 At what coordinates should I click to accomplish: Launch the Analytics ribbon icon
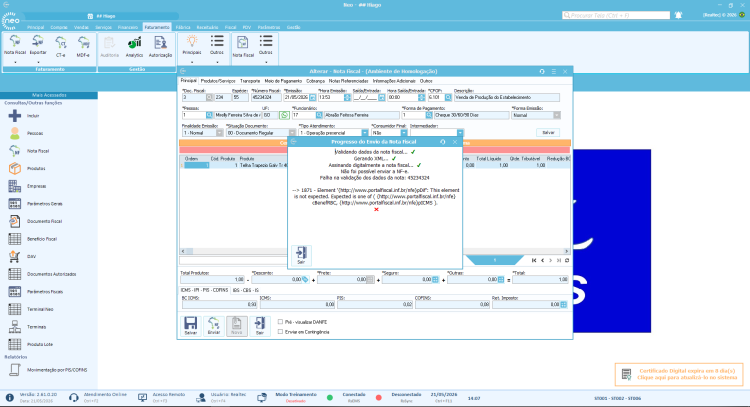134,46
